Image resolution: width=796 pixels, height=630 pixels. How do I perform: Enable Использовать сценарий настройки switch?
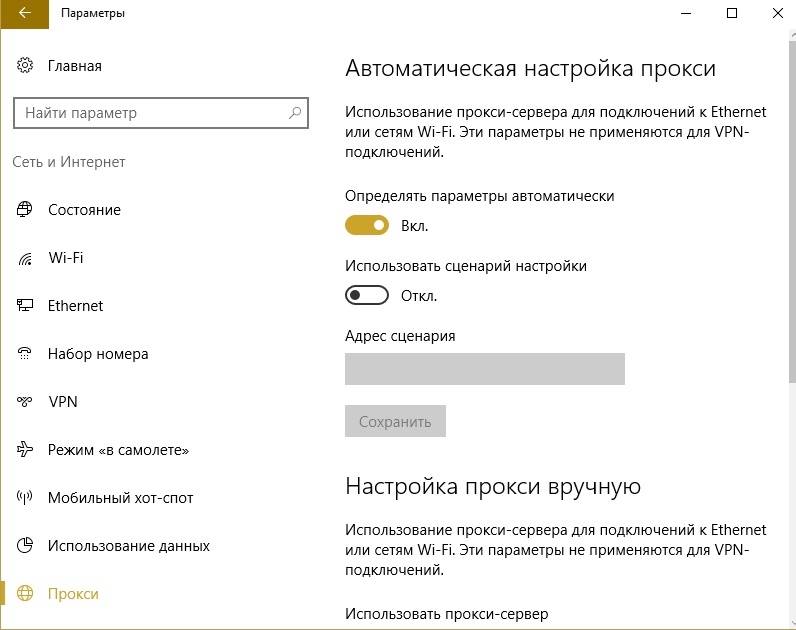(x=367, y=295)
